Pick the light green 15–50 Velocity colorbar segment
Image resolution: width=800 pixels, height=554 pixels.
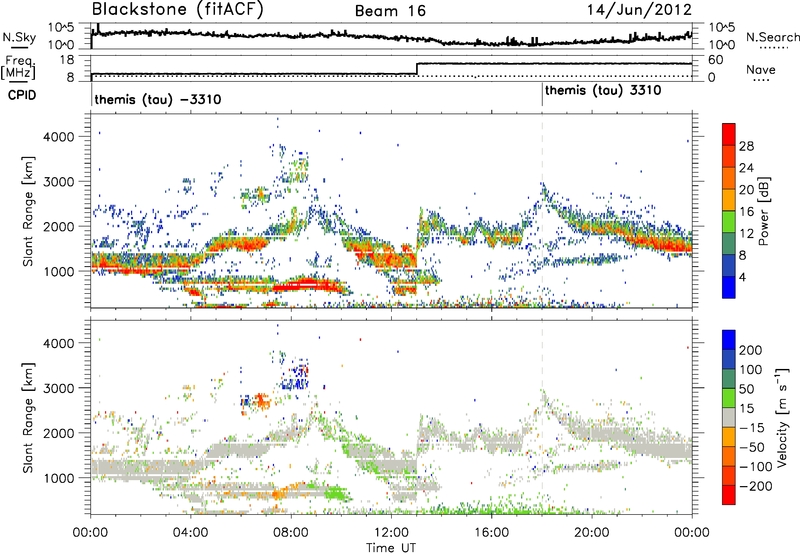pos(729,398)
